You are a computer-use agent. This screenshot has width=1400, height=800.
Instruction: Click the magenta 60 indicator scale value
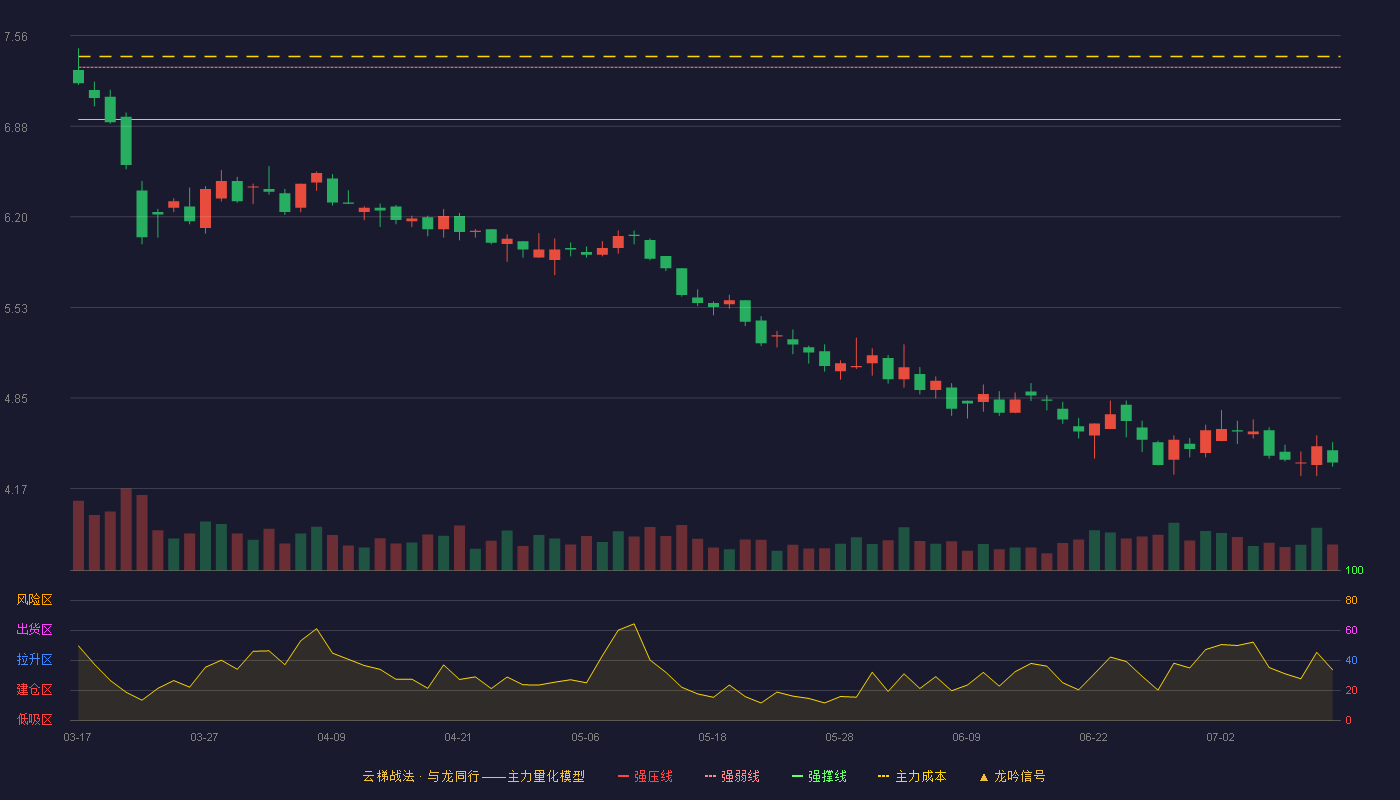(1351, 630)
